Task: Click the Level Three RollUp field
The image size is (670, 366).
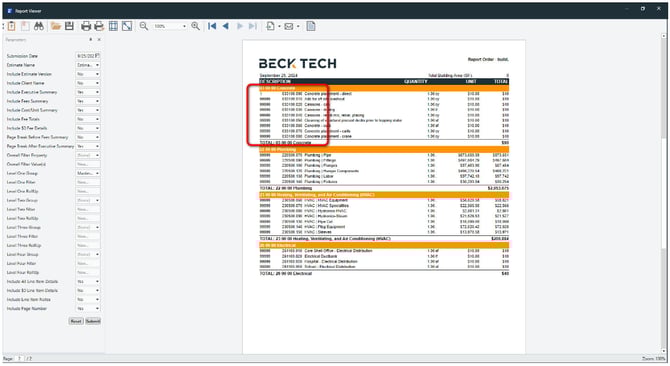Action: pyautogui.click(x=88, y=245)
